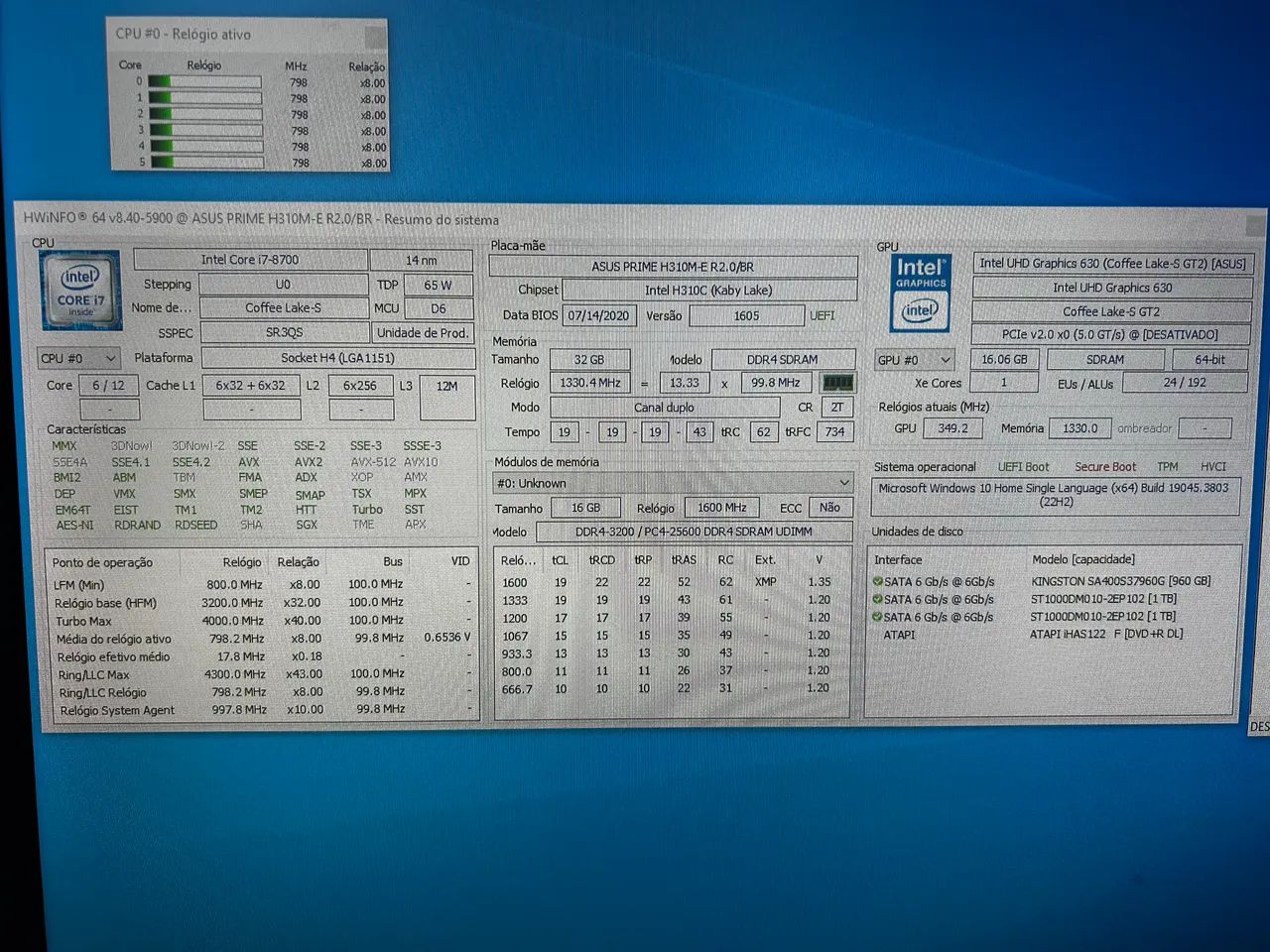Click the UEFI Boot indicator

pyautogui.click(x=1023, y=466)
